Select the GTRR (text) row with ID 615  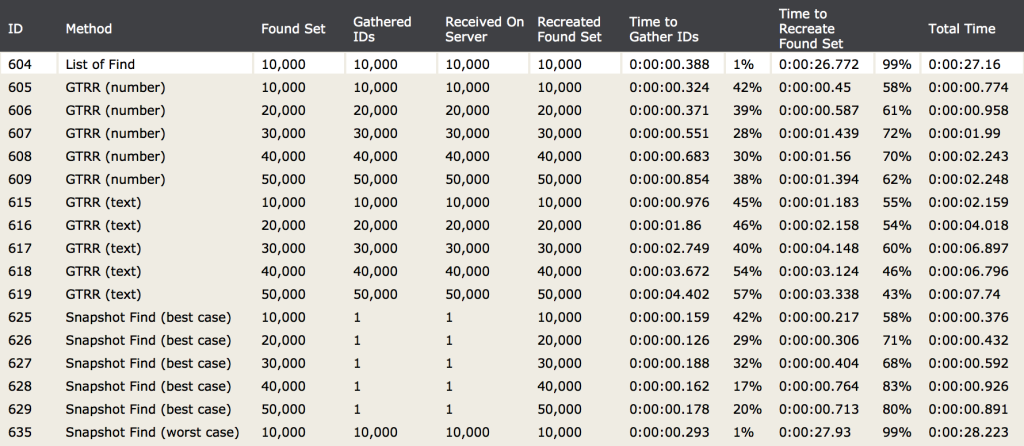[x=512, y=202]
